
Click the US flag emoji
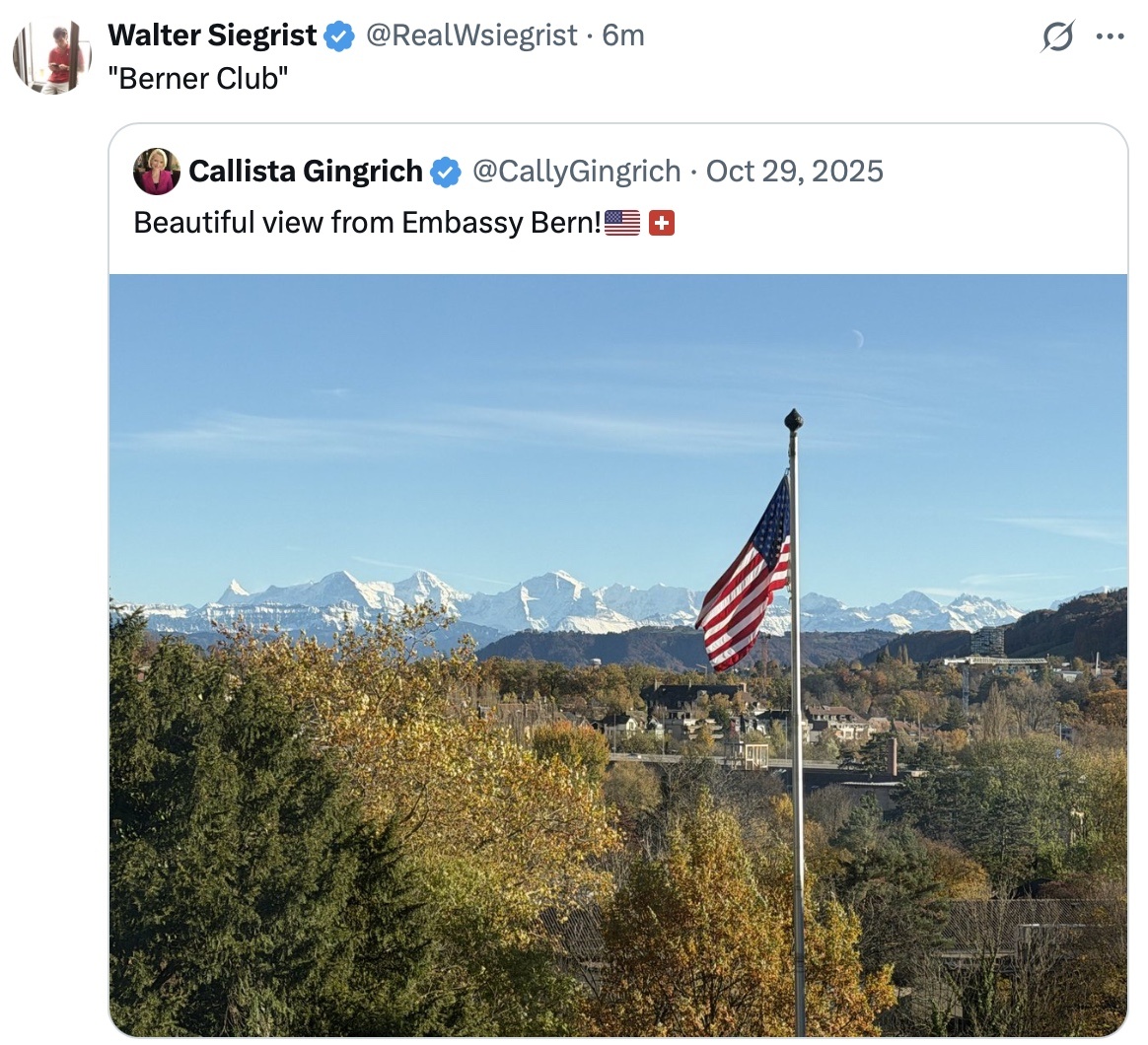(x=622, y=223)
